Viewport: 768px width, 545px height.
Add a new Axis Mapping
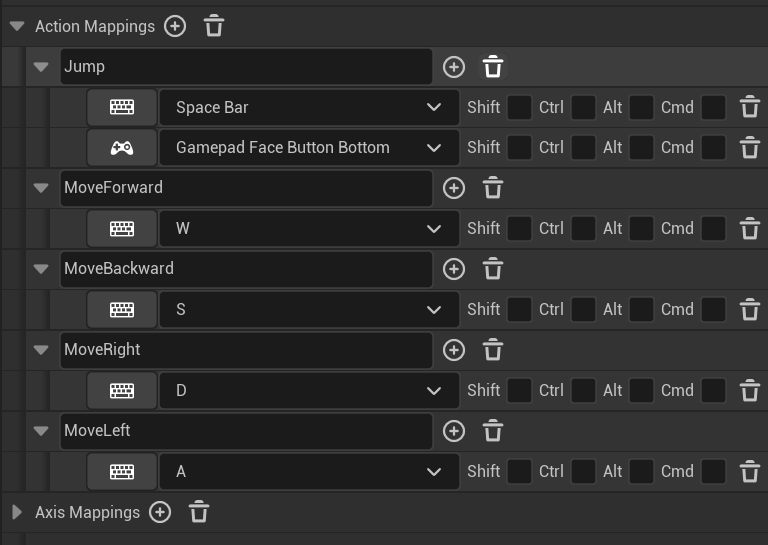coord(160,512)
